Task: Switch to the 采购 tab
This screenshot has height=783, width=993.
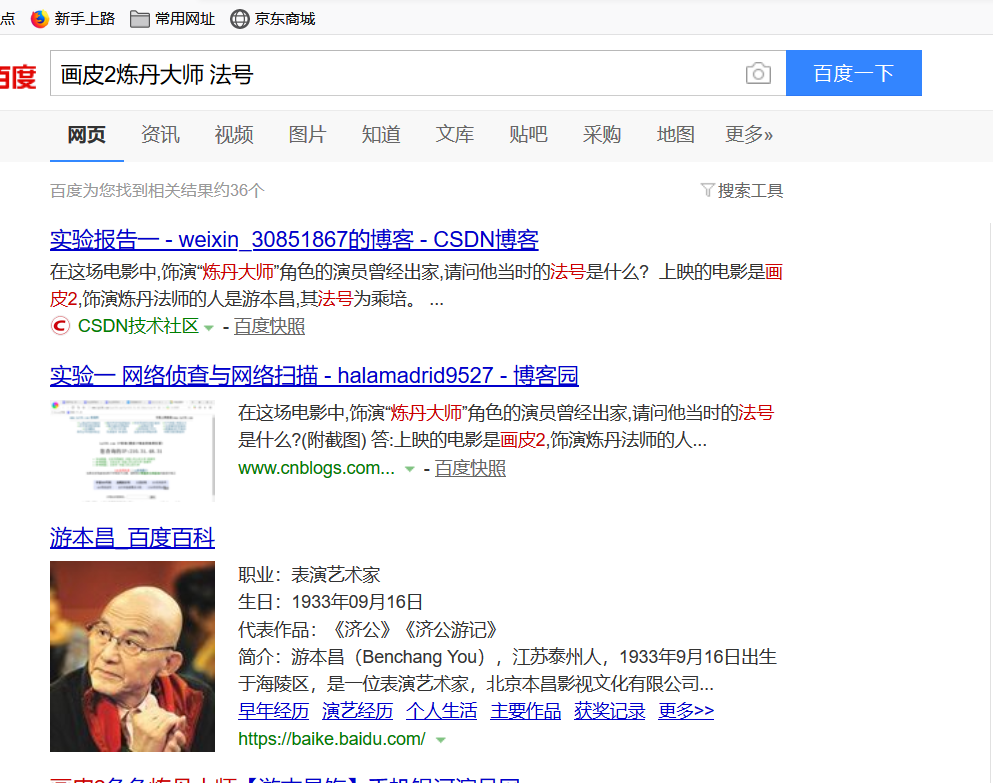Action: pyautogui.click(x=602, y=134)
